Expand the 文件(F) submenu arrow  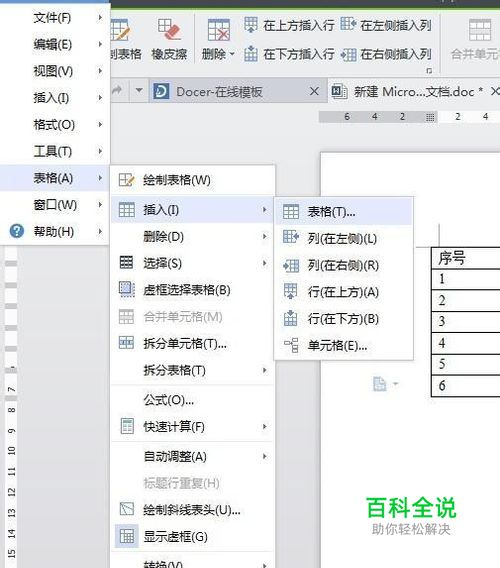point(100,17)
